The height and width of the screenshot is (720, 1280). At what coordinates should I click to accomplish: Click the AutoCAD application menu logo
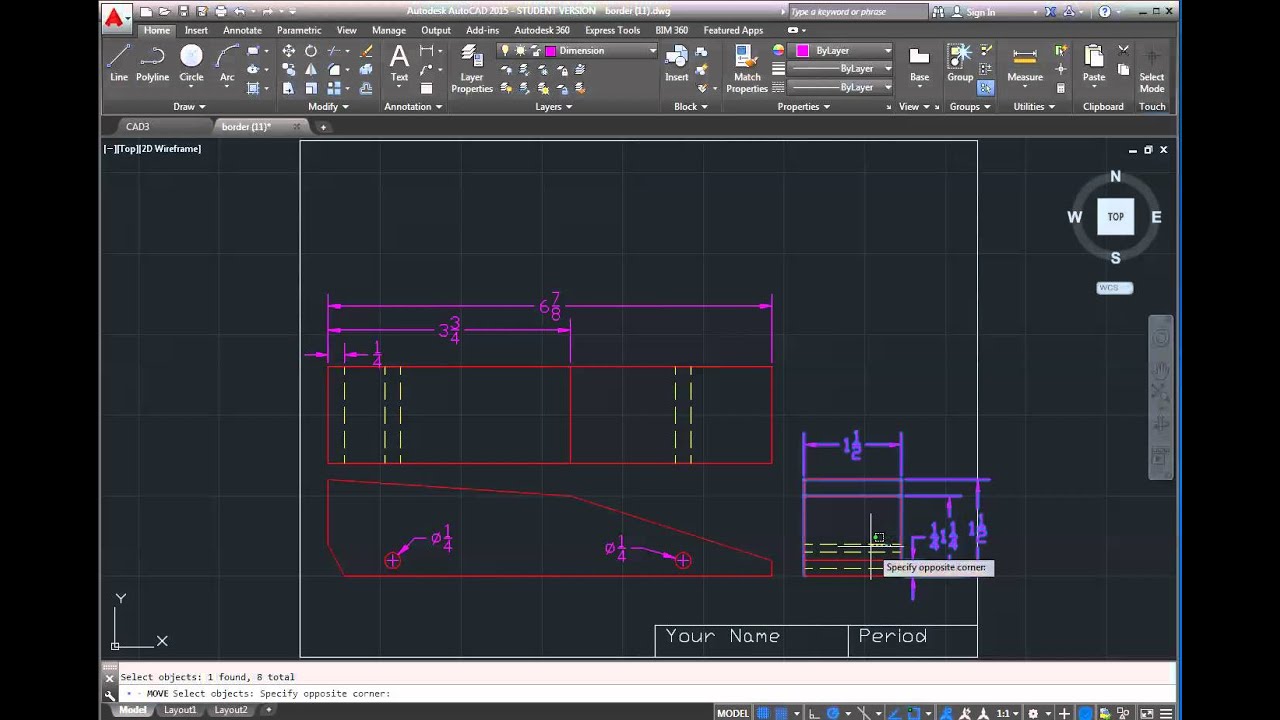(x=115, y=17)
